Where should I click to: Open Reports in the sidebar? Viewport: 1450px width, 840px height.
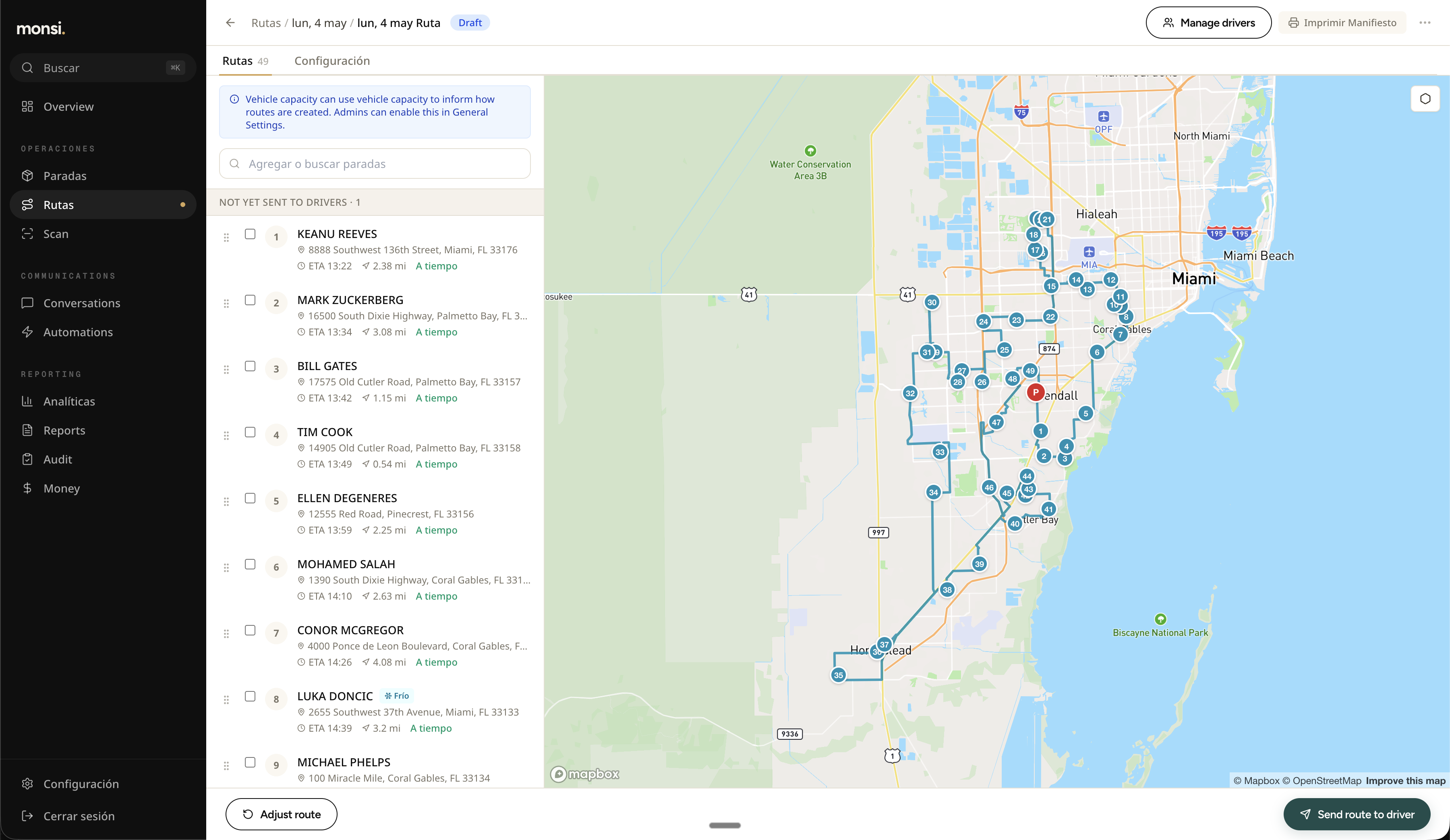(x=103, y=430)
